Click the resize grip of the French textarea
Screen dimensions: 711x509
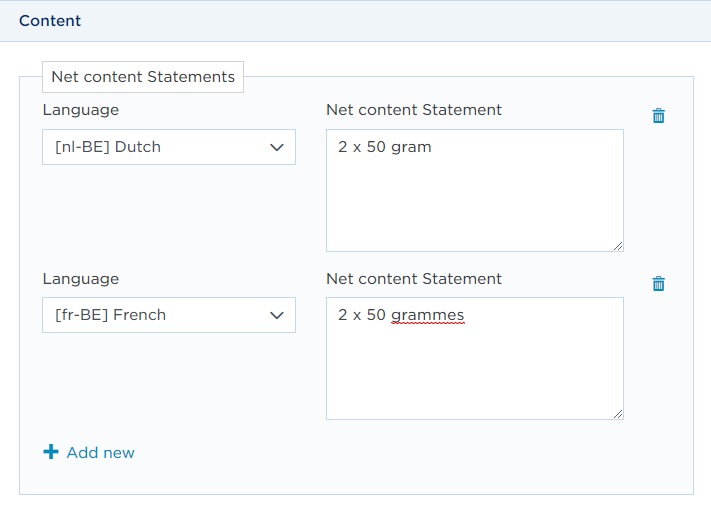pos(618,414)
